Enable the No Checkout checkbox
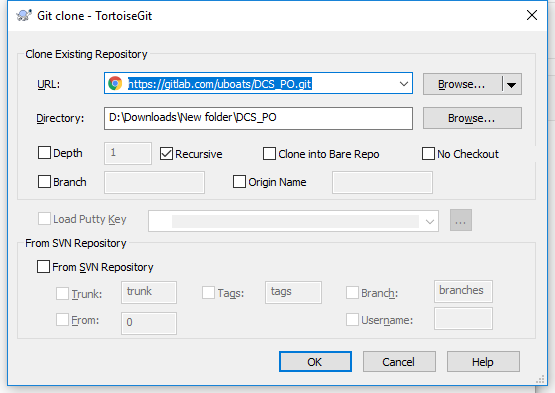 pos(428,154)
